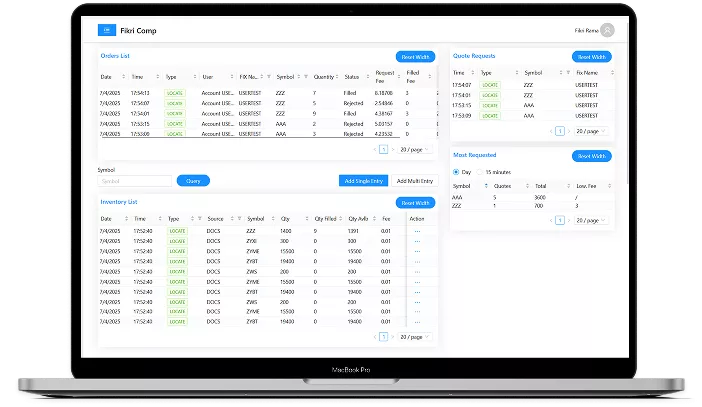The image size is (702, 407).
Task: Reset Width of the Inventory List table
Action: click(415, 203)
